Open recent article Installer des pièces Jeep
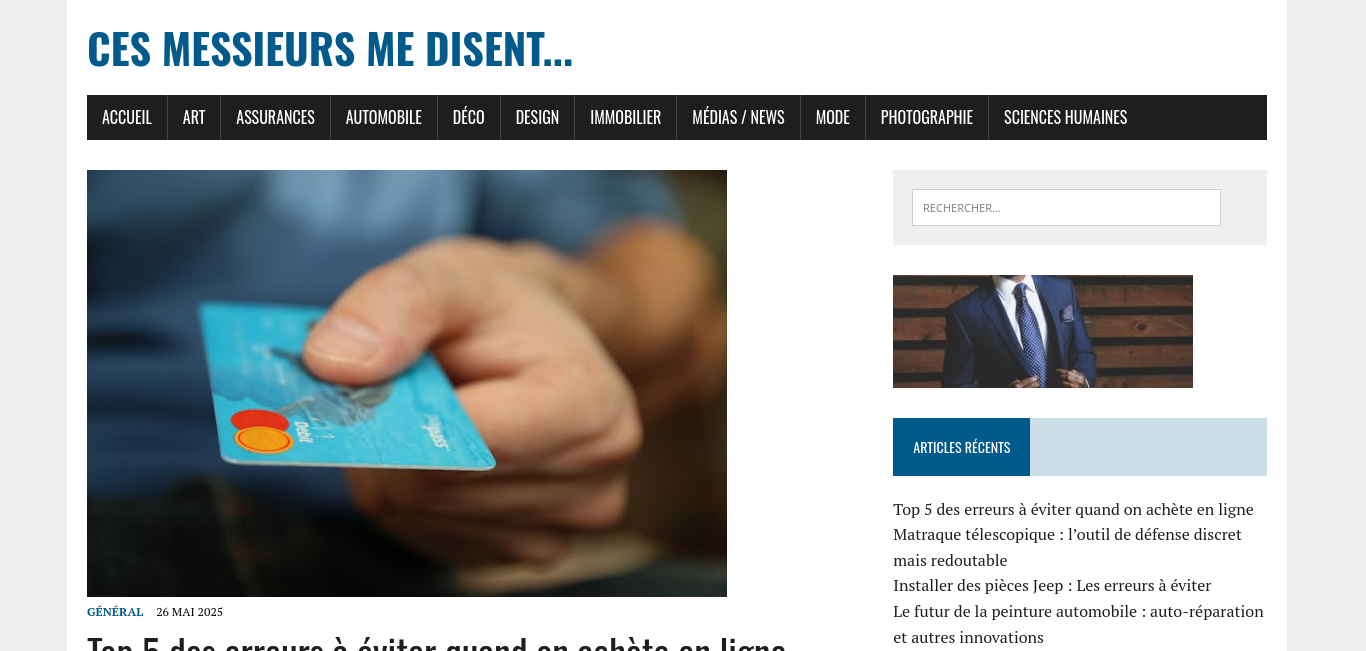 [1052, 585]
